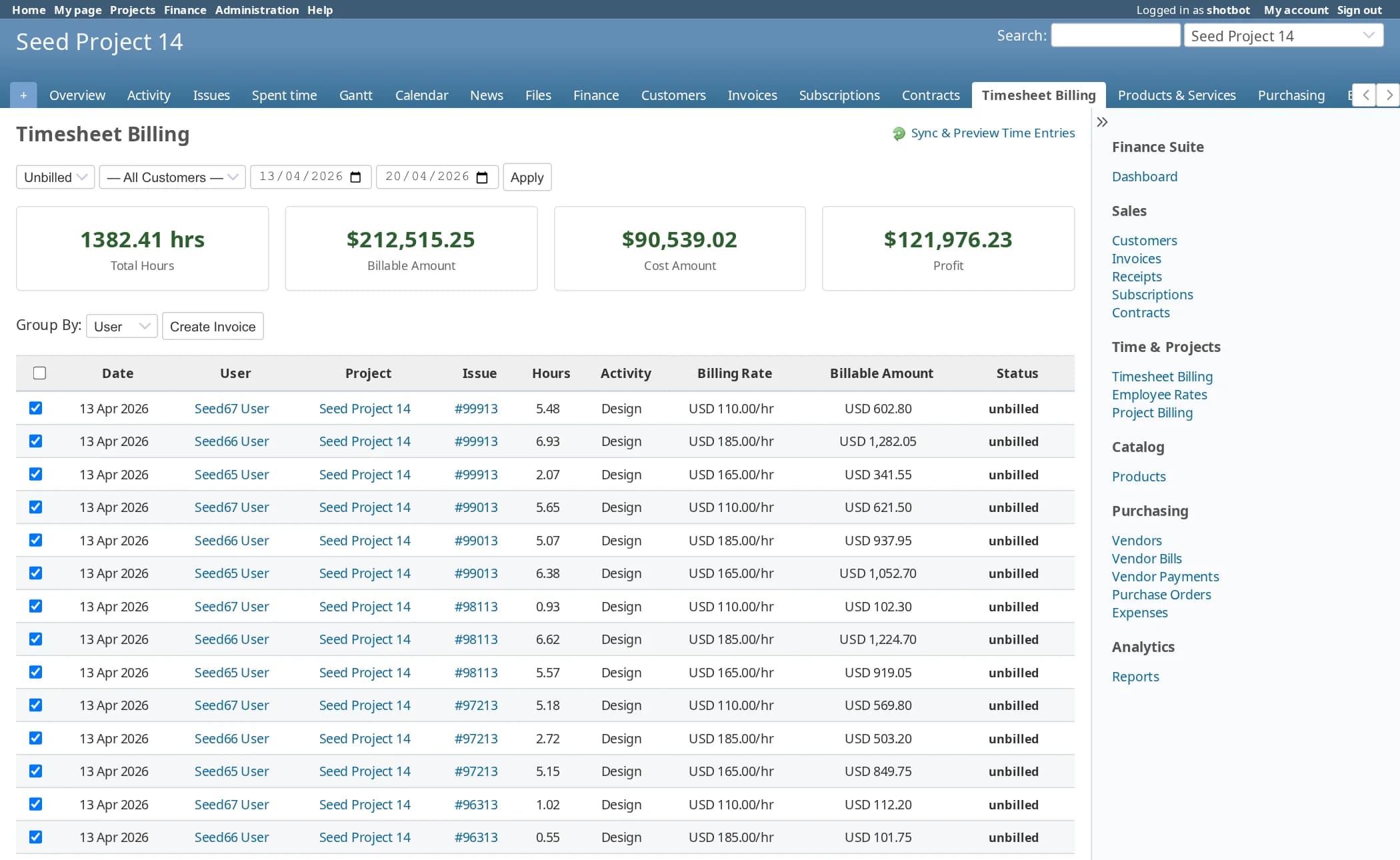Open Employee Rates in sidebar
Image resolution: width=1400 pixels, height=860 pixels.
(x=1159, y=395)
